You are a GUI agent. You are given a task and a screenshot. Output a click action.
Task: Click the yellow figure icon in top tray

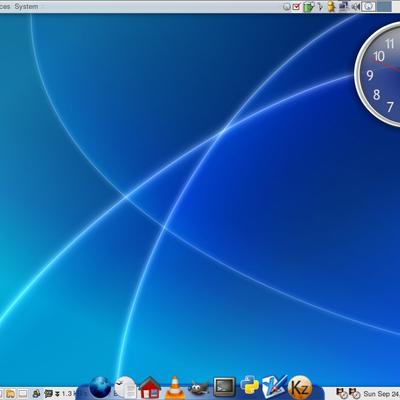tap(331, 7)
